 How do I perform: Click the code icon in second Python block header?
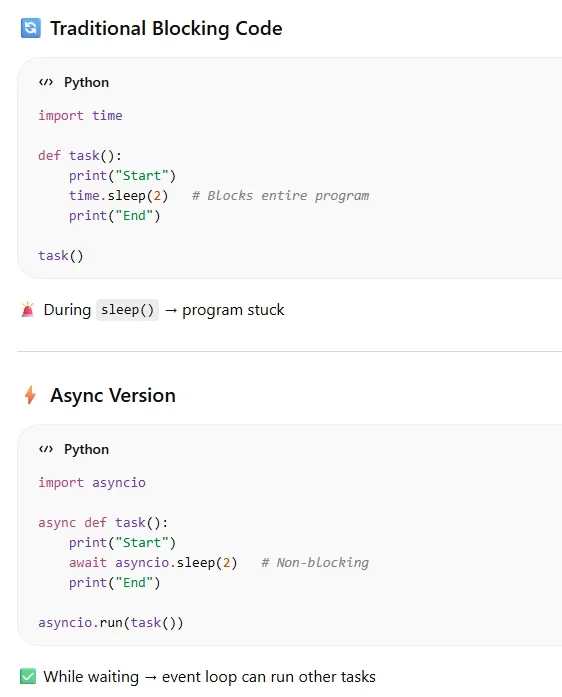pyautogui.click(x=46, y=449)
